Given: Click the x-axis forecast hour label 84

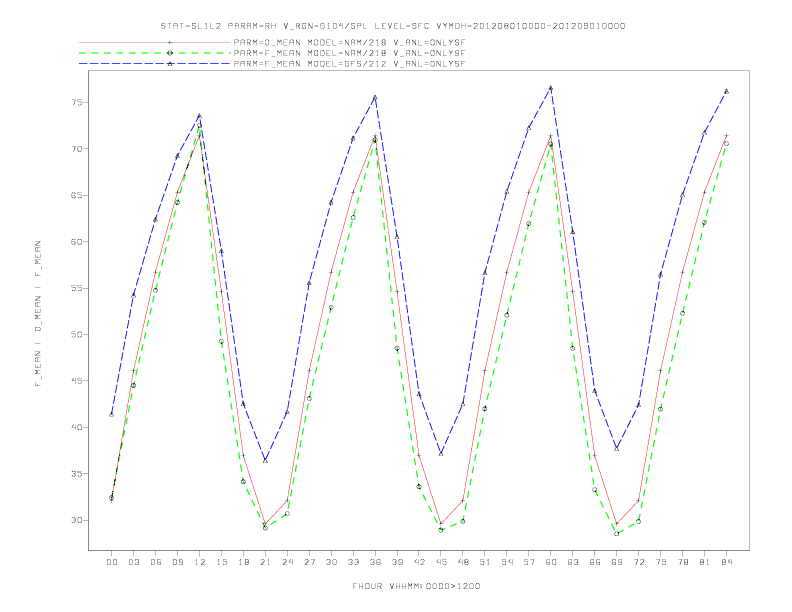Looking at the screenshot, I should [x=726, y=562].
